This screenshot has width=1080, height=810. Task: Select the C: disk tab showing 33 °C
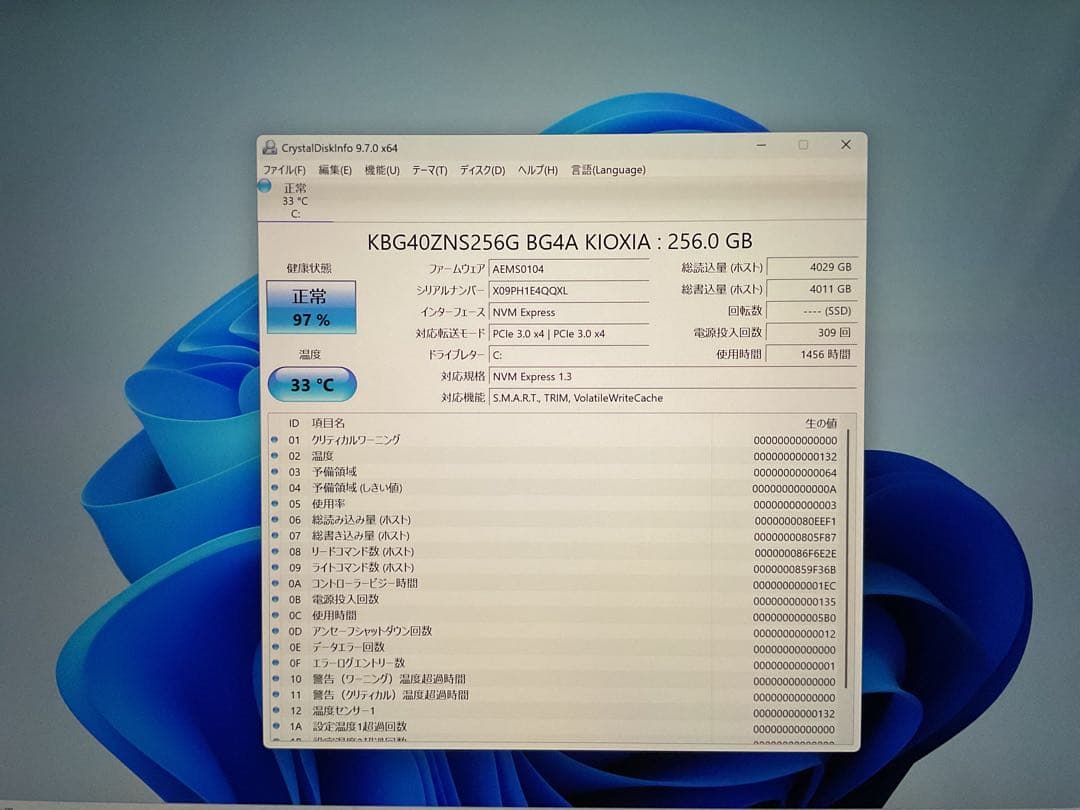(295, 201)
